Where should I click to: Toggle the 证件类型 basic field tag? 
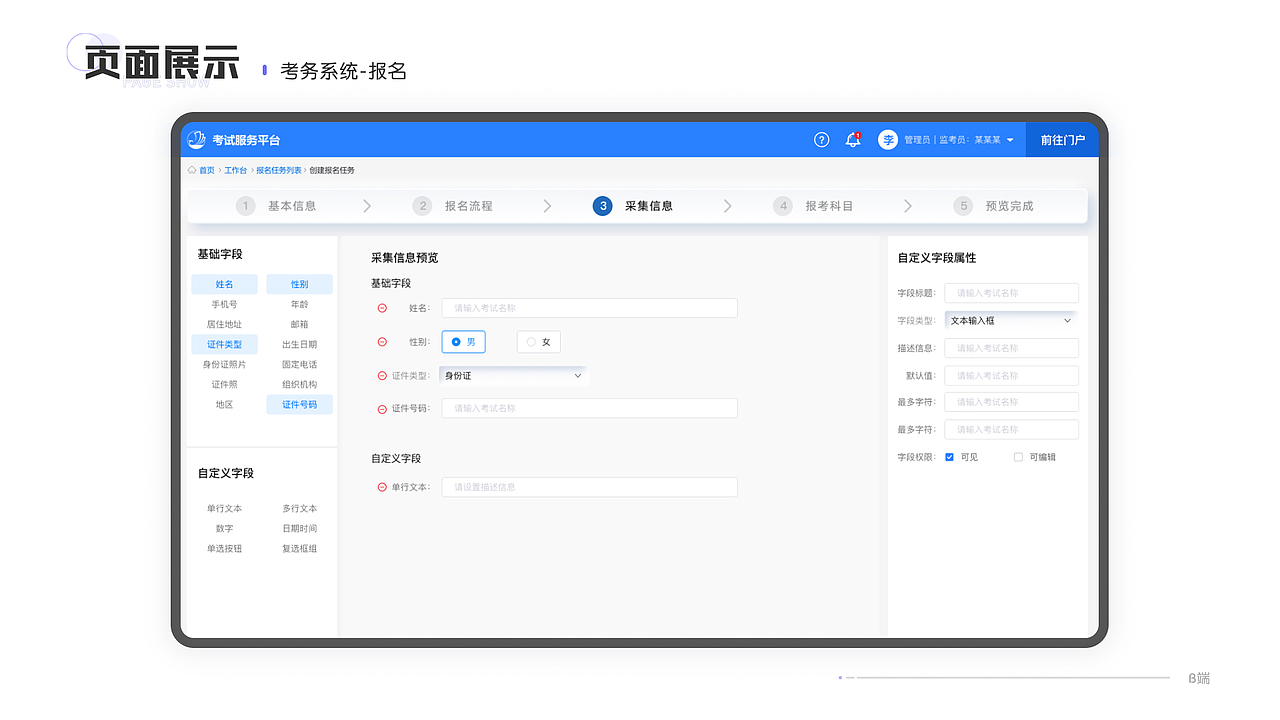point(224,344)
